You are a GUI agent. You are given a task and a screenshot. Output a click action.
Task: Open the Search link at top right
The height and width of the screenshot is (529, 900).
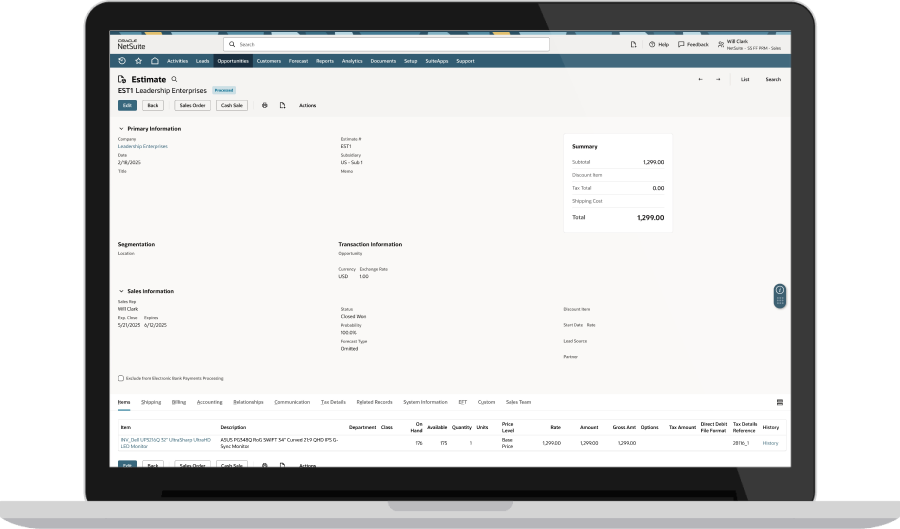click(x=773, y=79)
